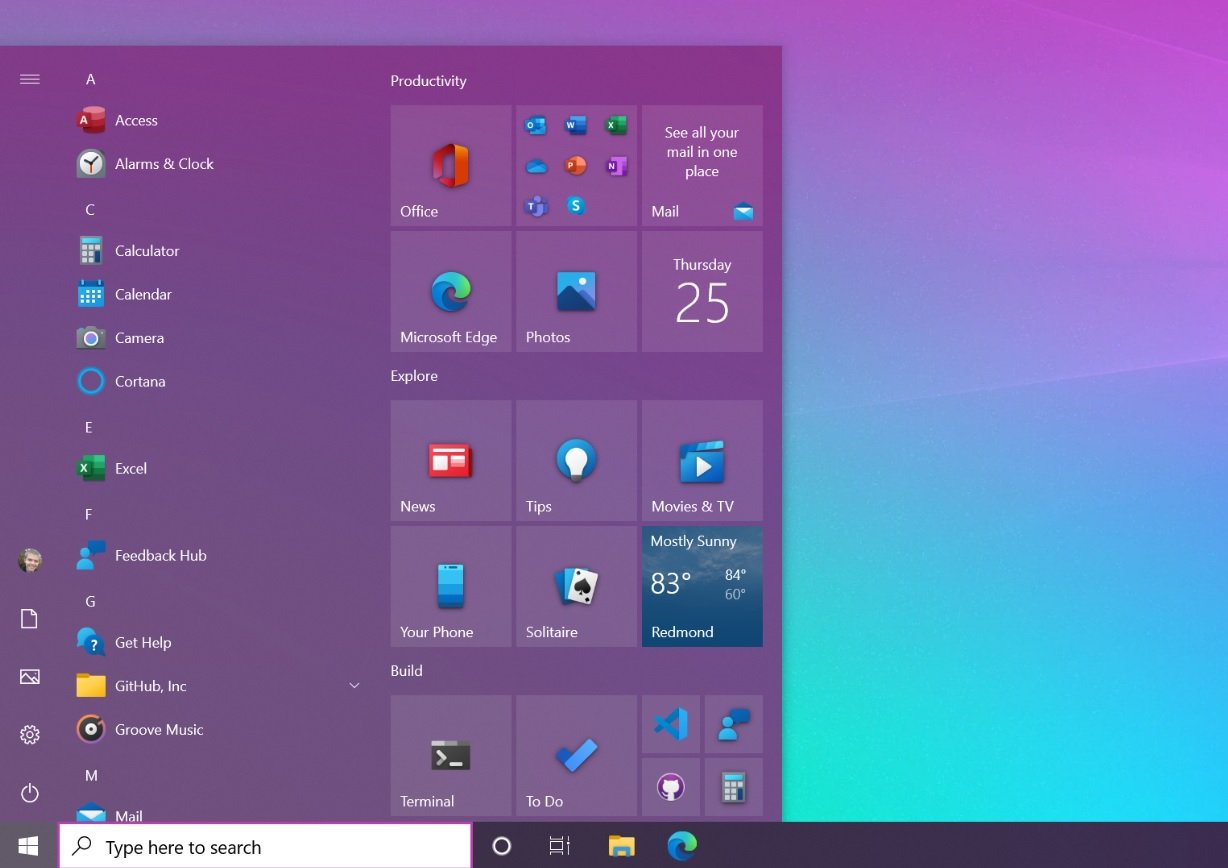Open Camera from the app list

pyautogui.click(x=140, y=337)
